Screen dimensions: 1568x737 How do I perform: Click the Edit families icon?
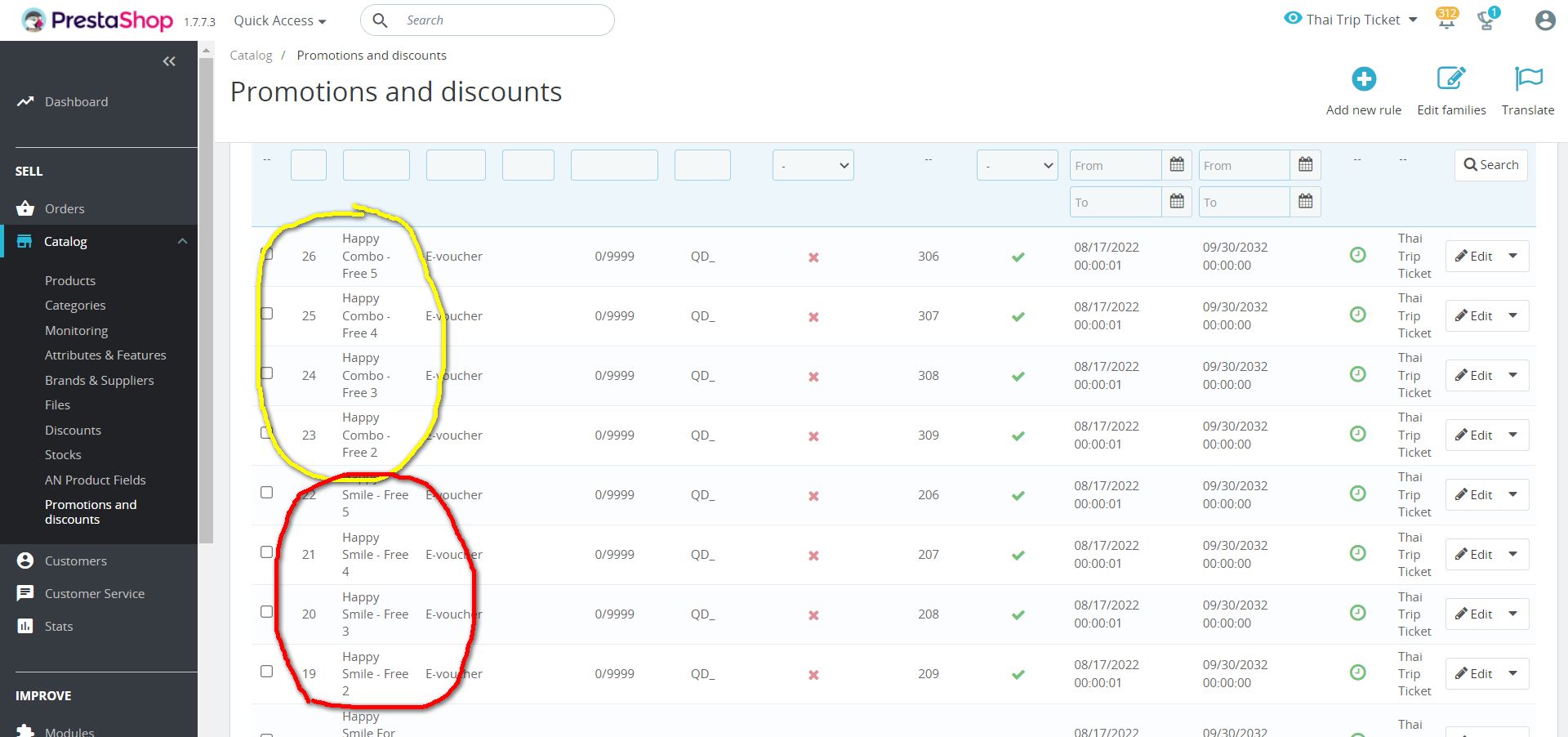click(1451, 78)
